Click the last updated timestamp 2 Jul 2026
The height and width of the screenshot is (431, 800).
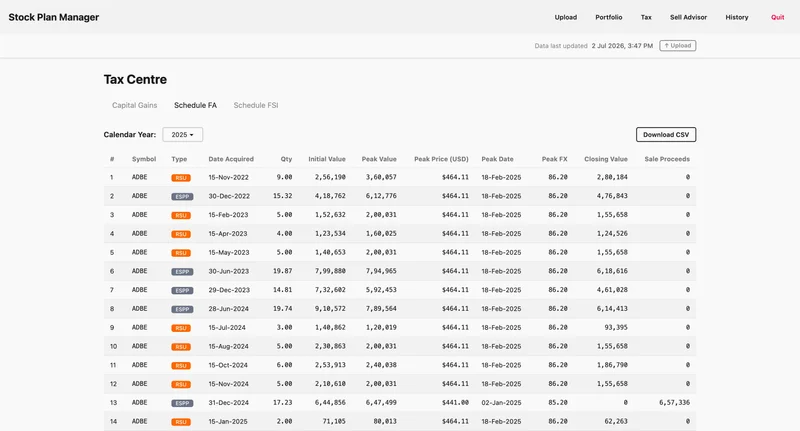622,46
